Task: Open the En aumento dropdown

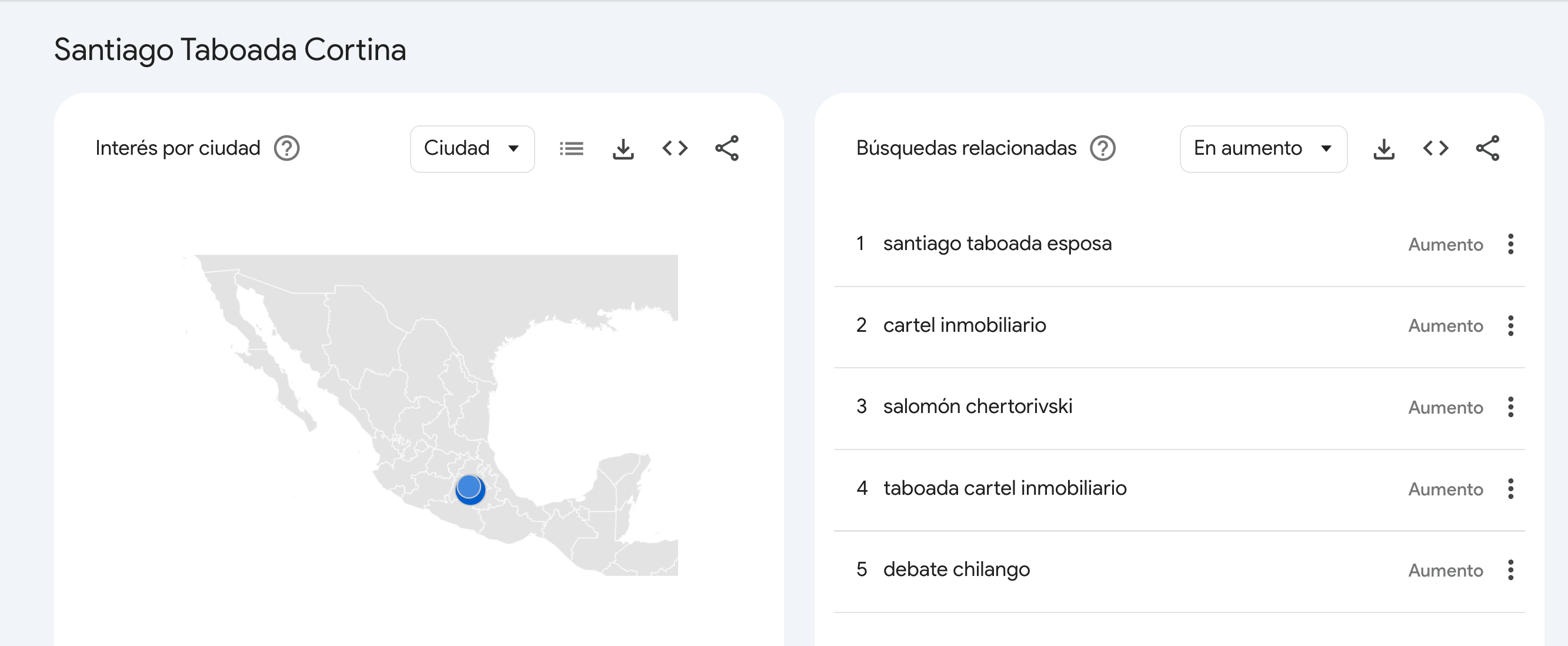Action: coord(1262,149)
